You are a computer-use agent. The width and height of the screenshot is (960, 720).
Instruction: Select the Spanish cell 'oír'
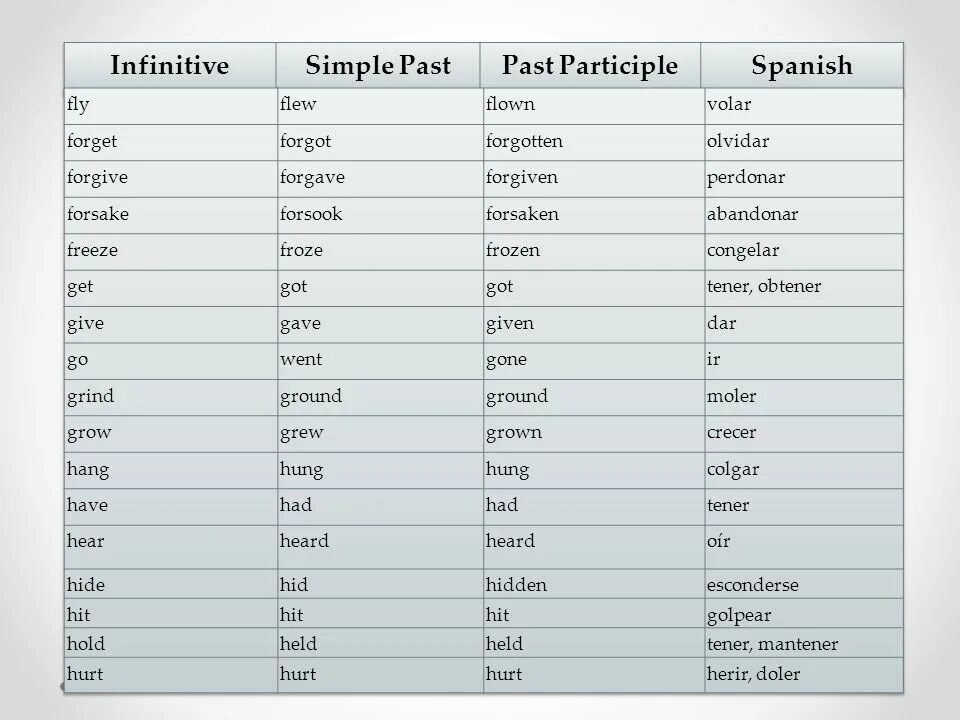coord(804,547)
